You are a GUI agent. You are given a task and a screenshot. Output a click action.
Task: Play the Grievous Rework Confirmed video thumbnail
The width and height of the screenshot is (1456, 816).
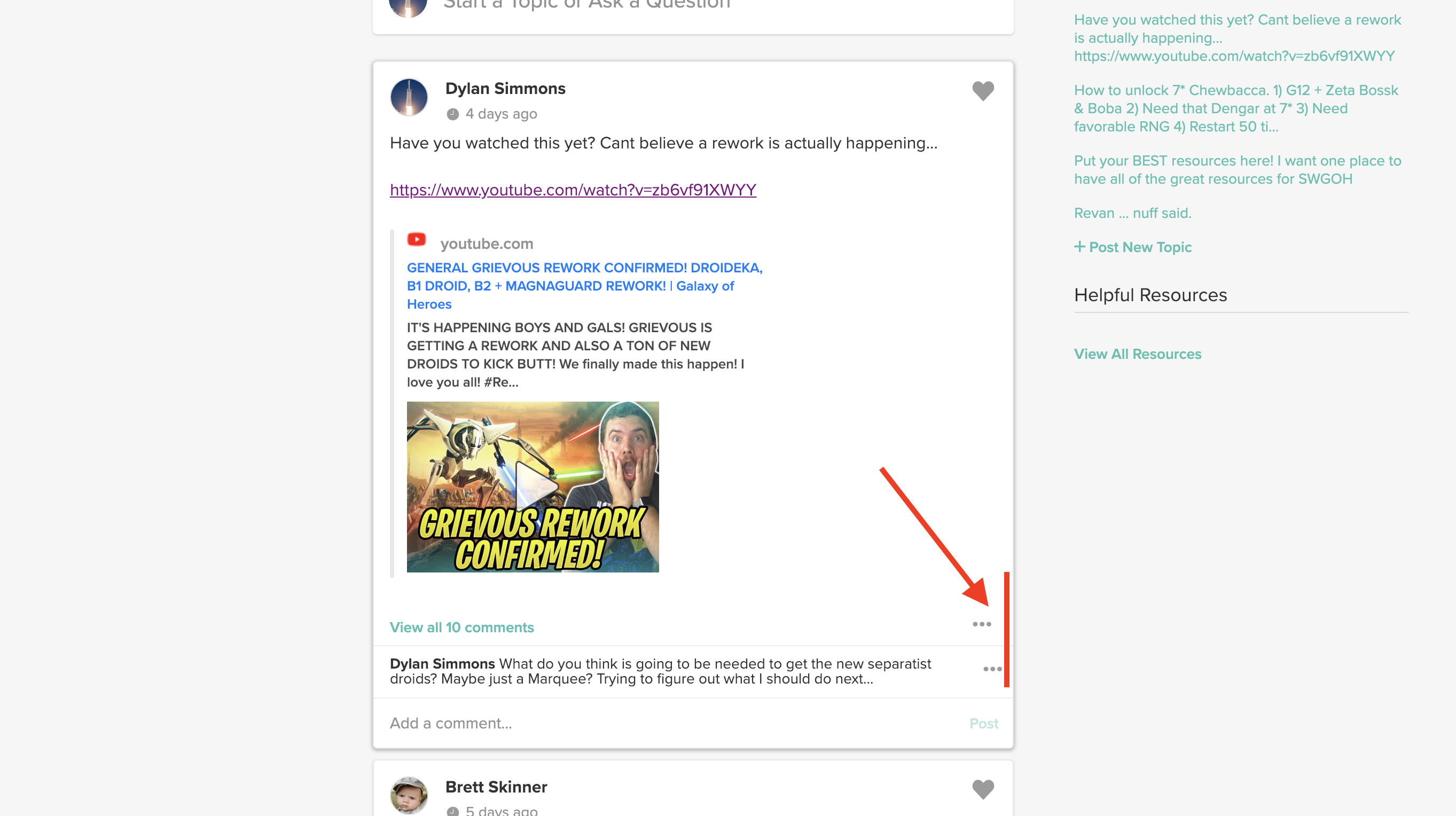(x=533, y=487)
